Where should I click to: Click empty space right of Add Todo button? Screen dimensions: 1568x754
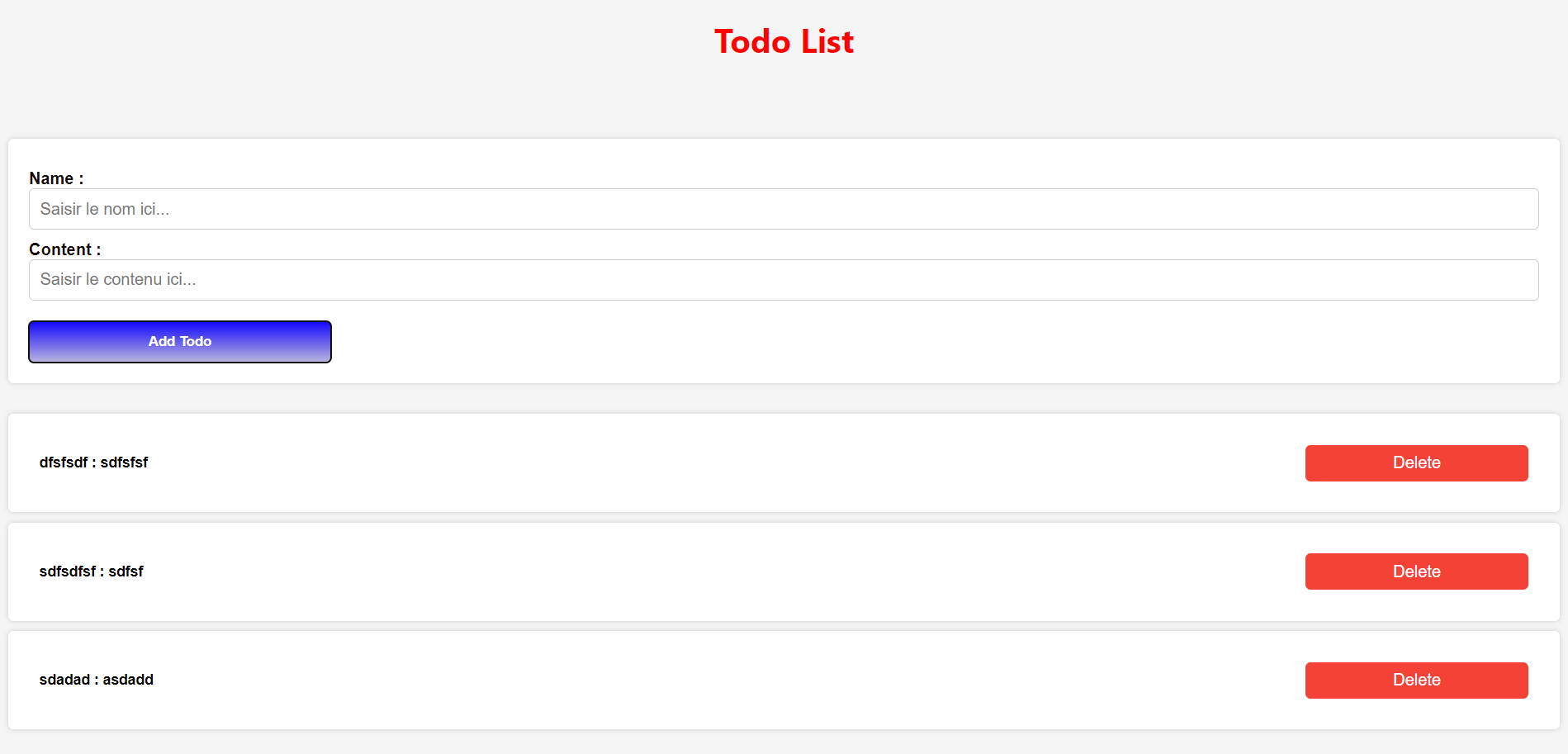[x=826, y=342]
